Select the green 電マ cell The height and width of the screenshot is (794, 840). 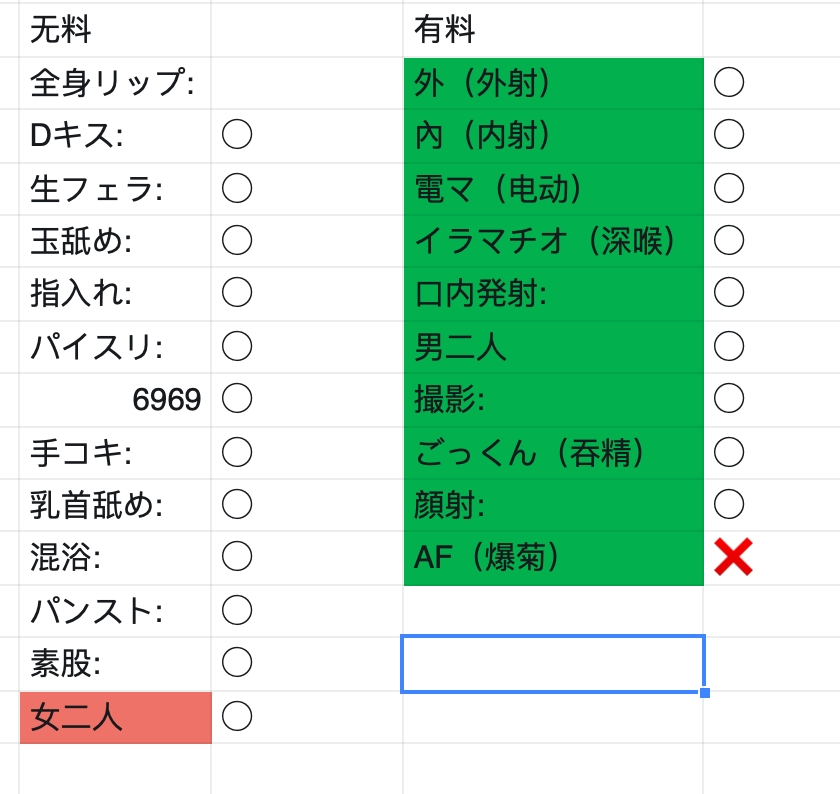(x=553, y=189)
